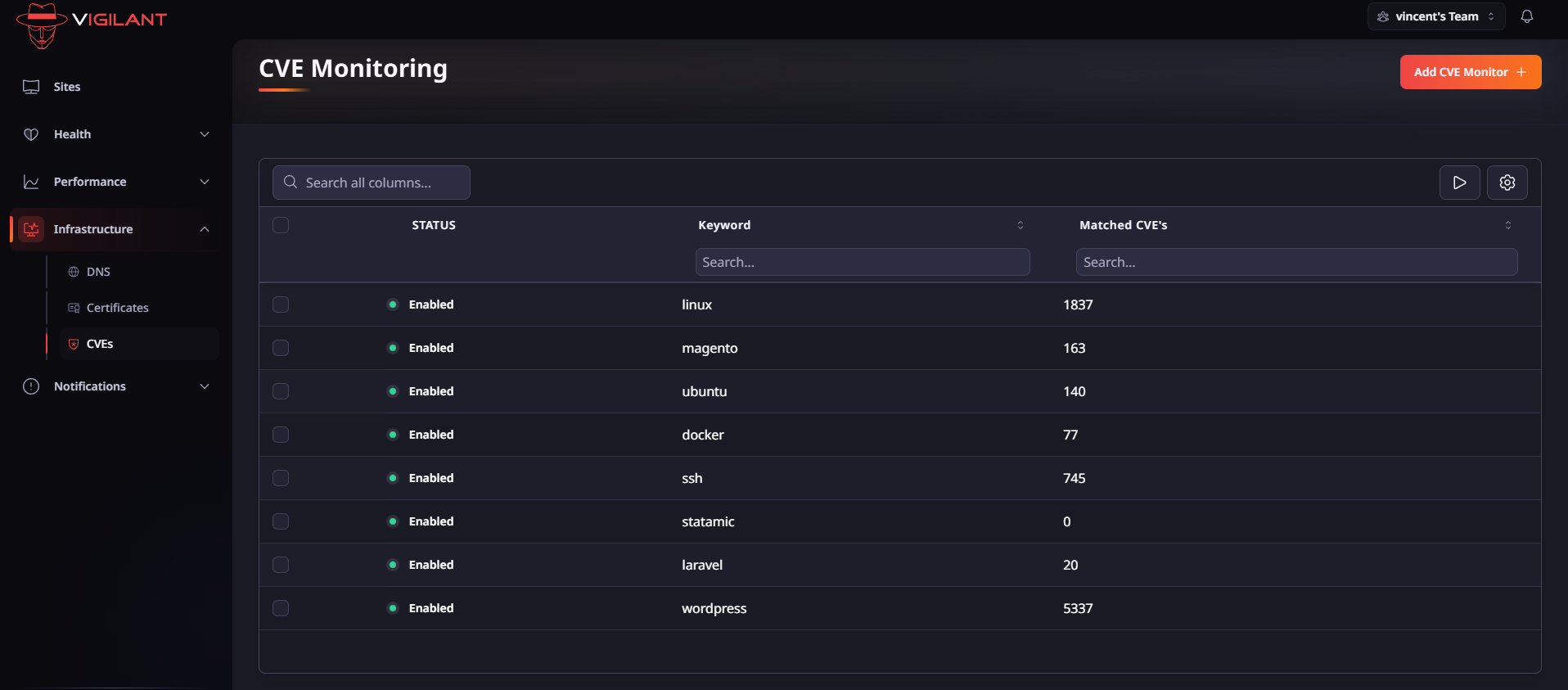Expand the Health menu chevron
The image size is (1568, 690).
tap(205, 134)
